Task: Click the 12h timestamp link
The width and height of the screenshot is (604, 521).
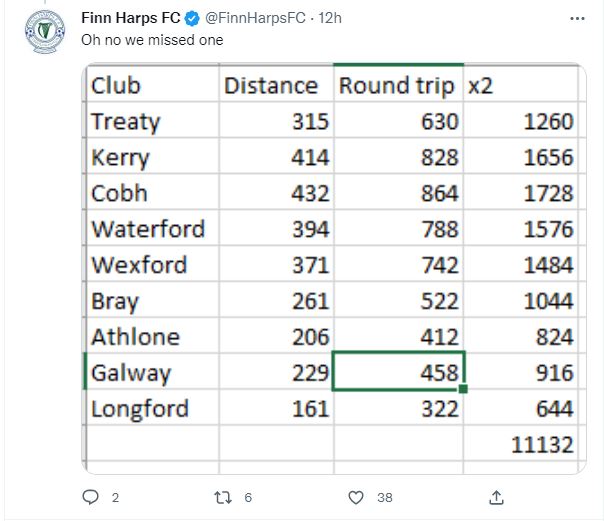Action: [x=330, y=18]
